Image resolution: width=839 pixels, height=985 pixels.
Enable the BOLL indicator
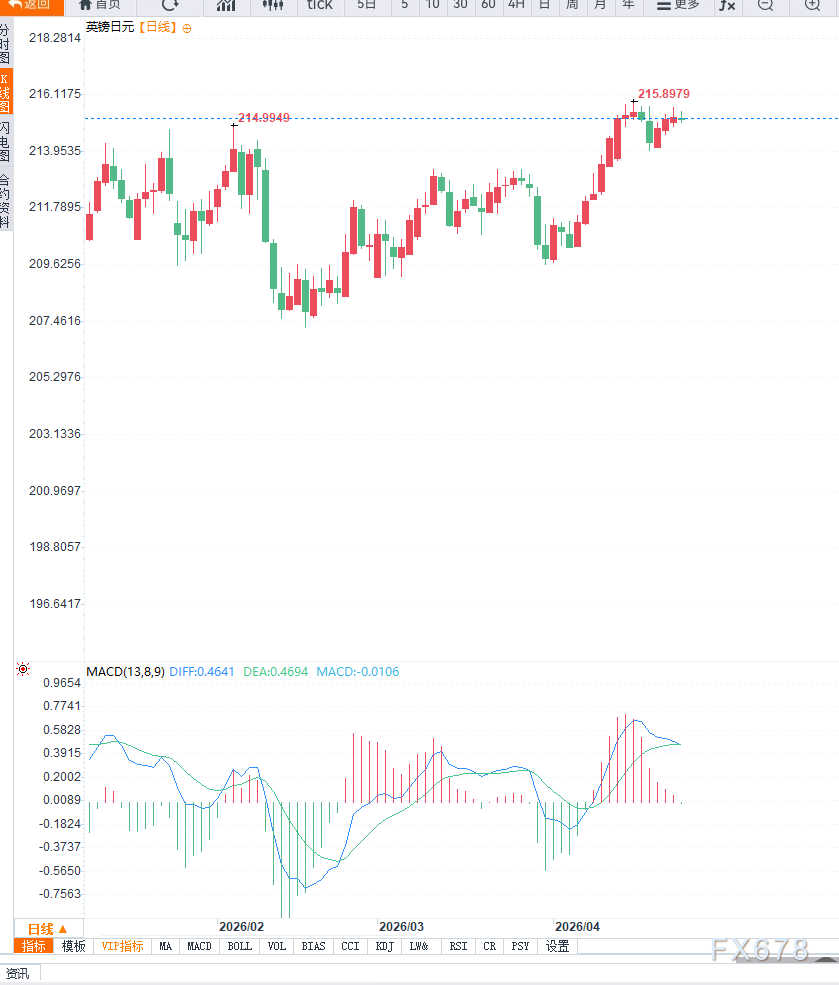(x=239, y=946)
